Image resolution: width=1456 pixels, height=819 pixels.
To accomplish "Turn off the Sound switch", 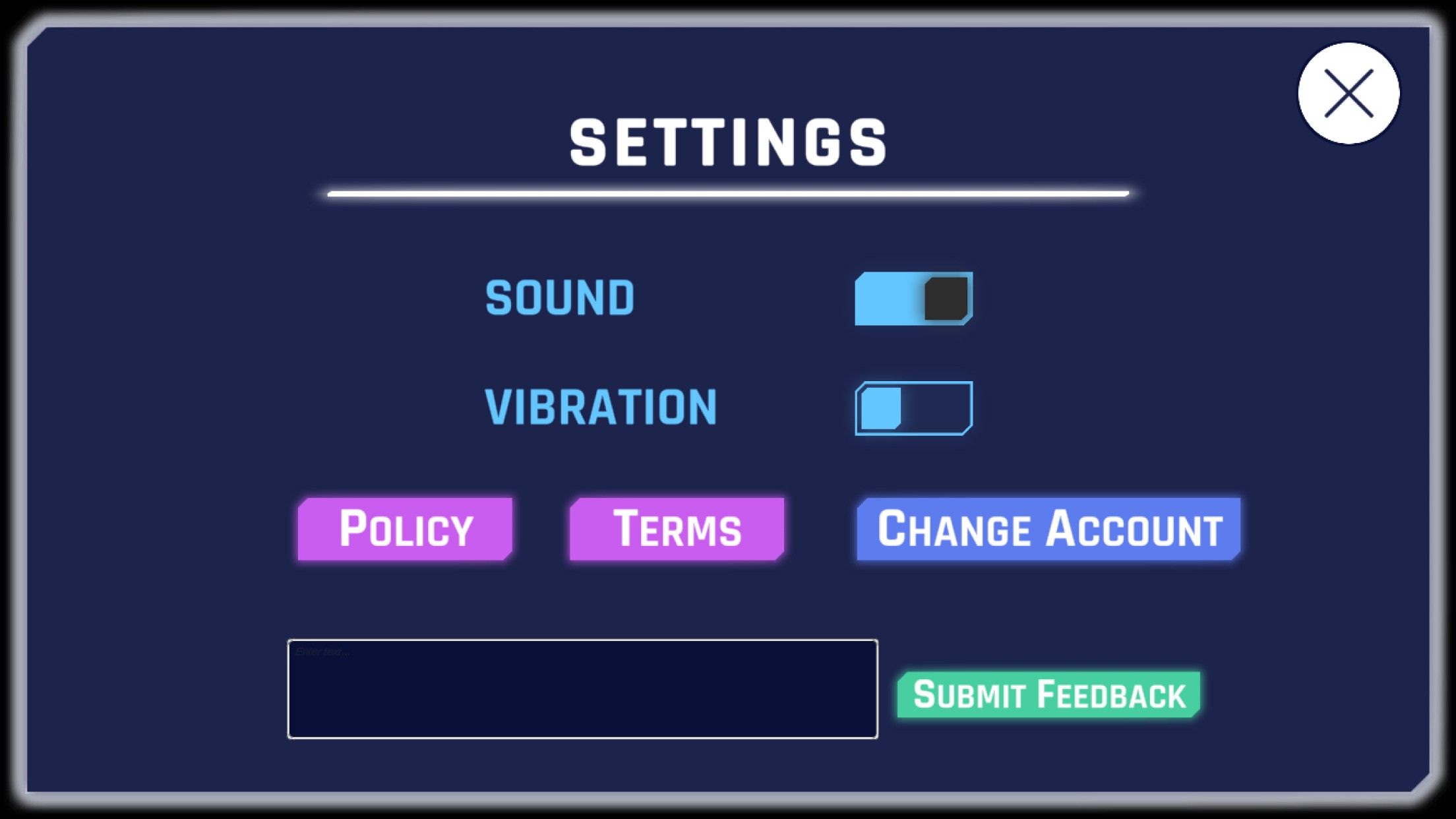I will (x=913, y=299).
